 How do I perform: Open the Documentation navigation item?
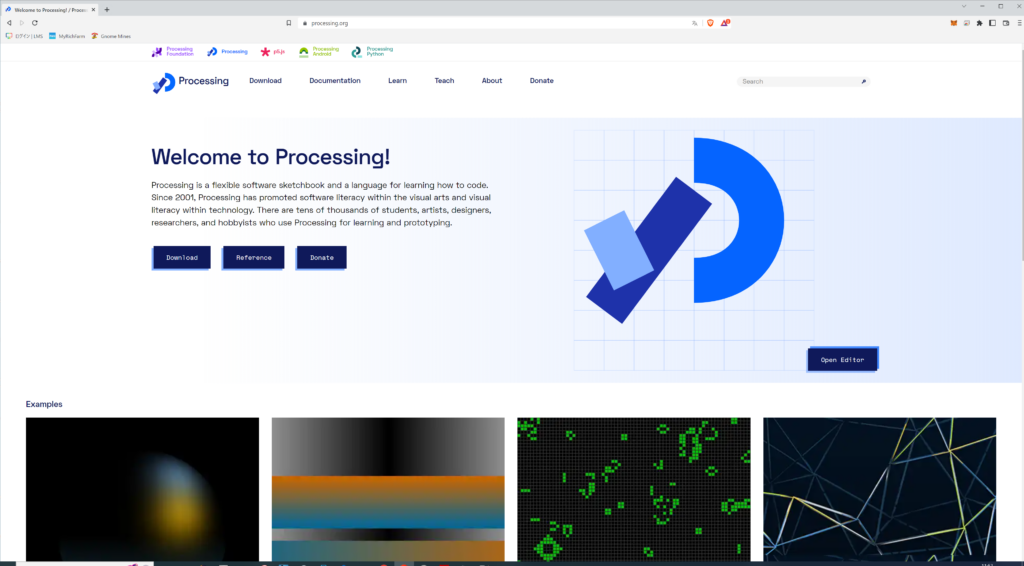(x=335, y=80)
